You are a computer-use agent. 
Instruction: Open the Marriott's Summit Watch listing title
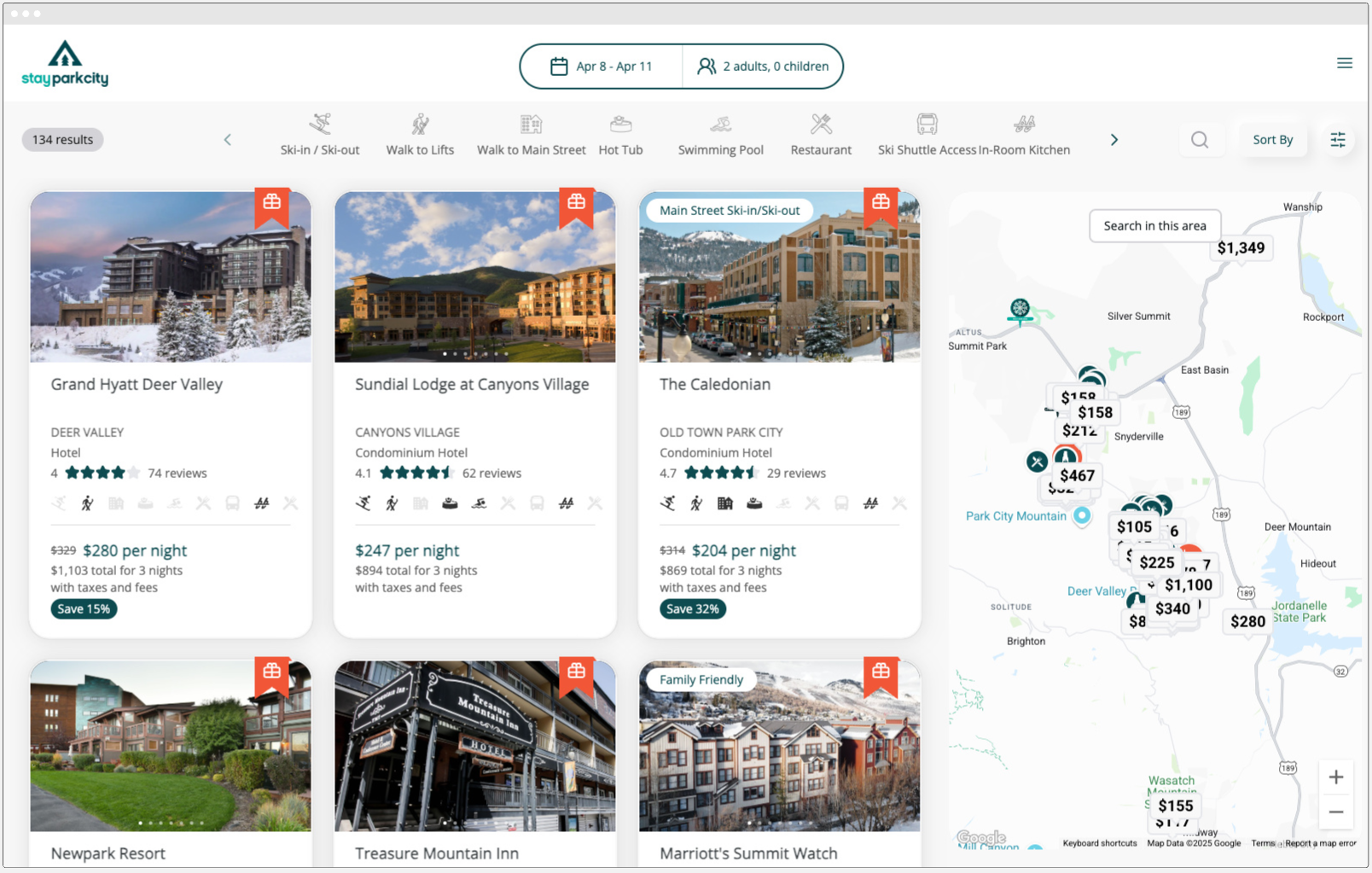pyautogui.click(x=748, y=853)
